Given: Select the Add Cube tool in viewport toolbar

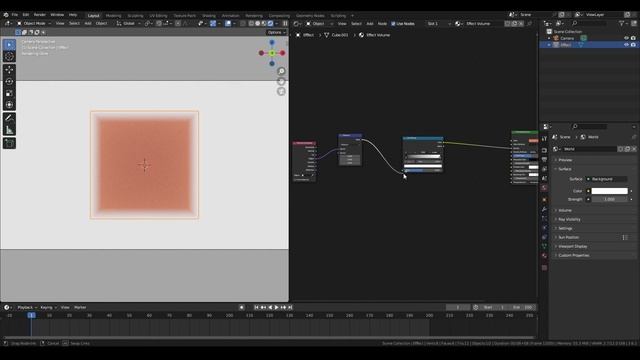Looking at the screenshot, I should (9, 143).
